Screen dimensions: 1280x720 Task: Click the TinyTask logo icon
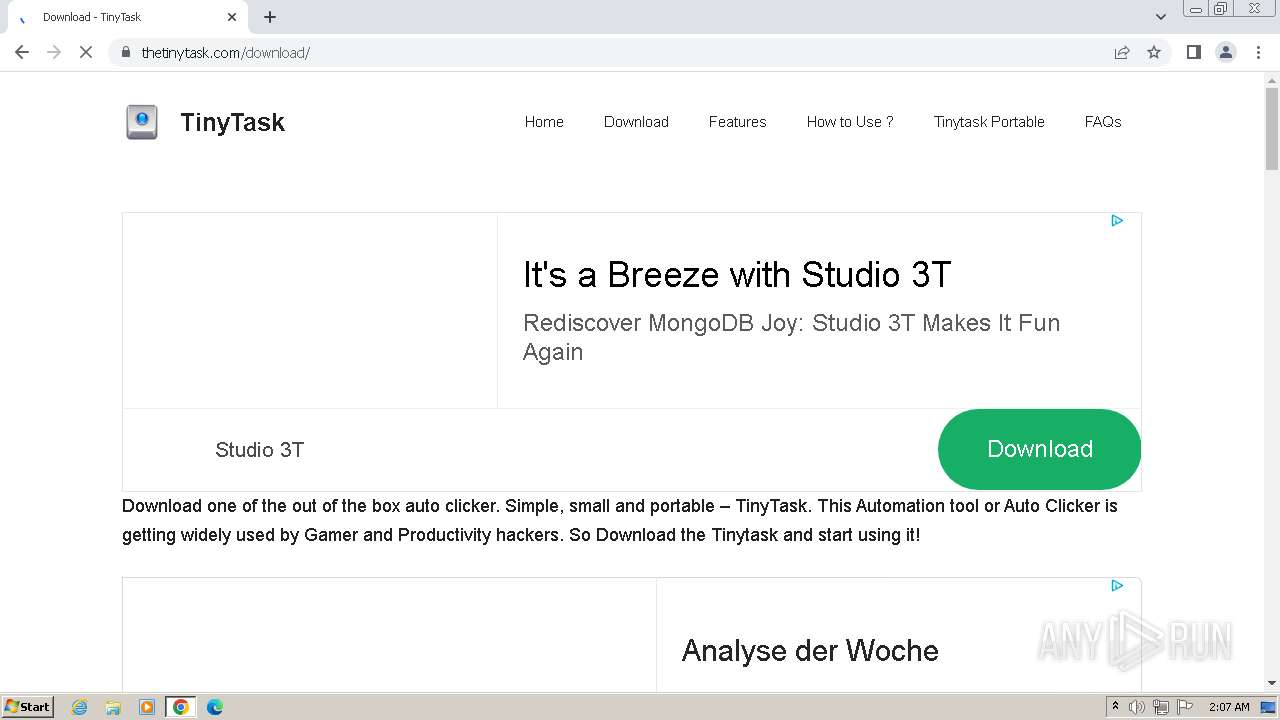pos(142,122)
